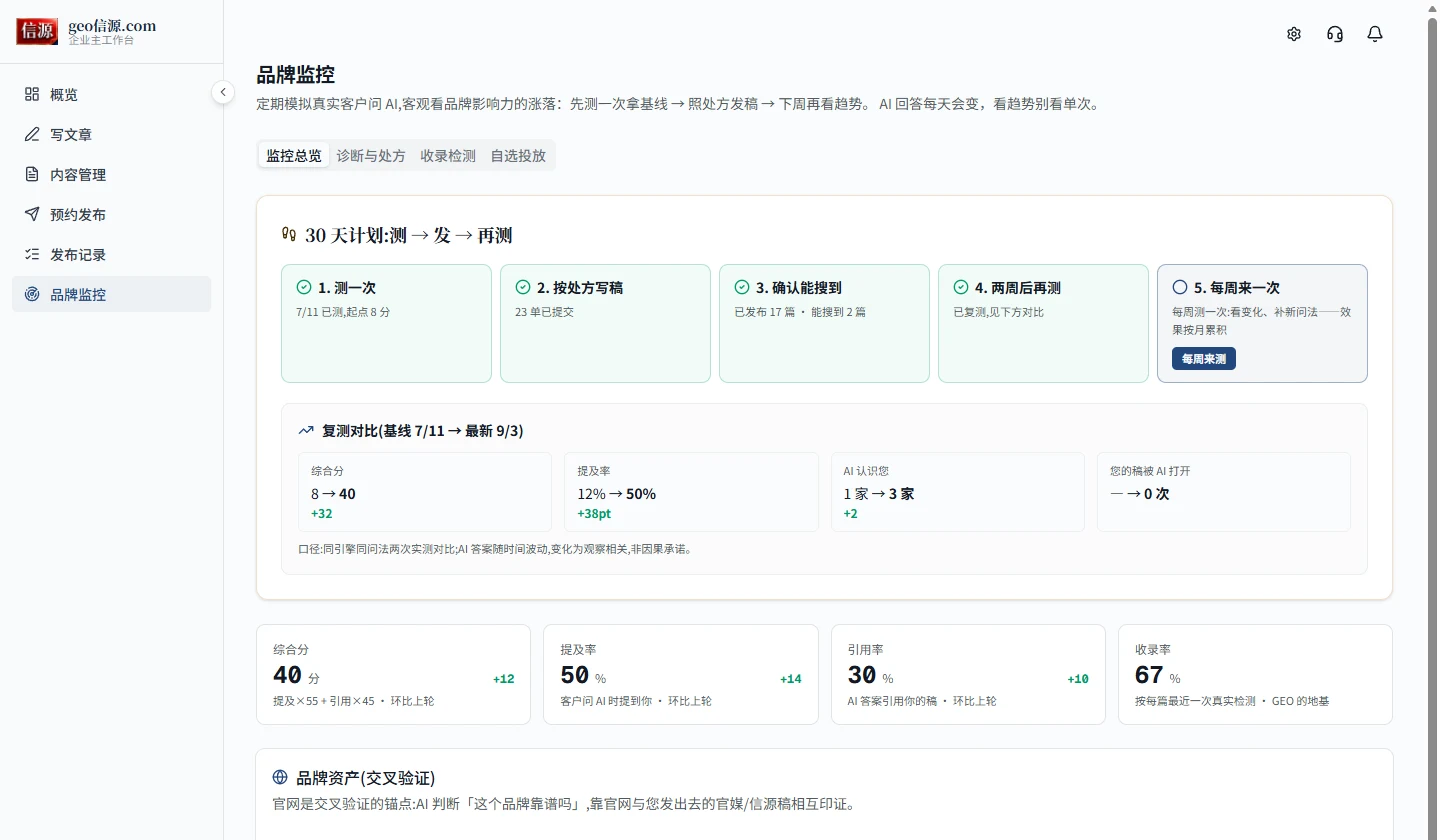Open the 自选投放 tab
Screen dimensions: 1440x840
pyautogui.click(x=518, y=155)
